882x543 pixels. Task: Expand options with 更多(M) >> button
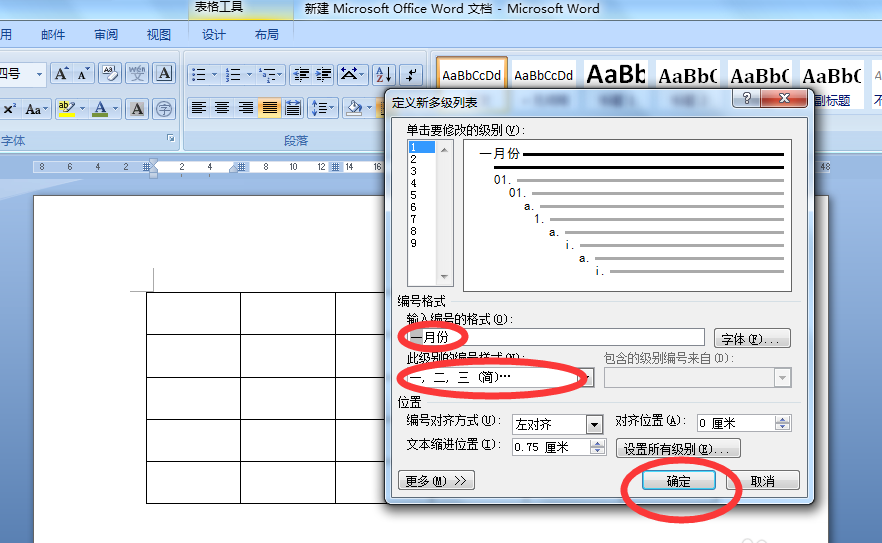[436, 481]
